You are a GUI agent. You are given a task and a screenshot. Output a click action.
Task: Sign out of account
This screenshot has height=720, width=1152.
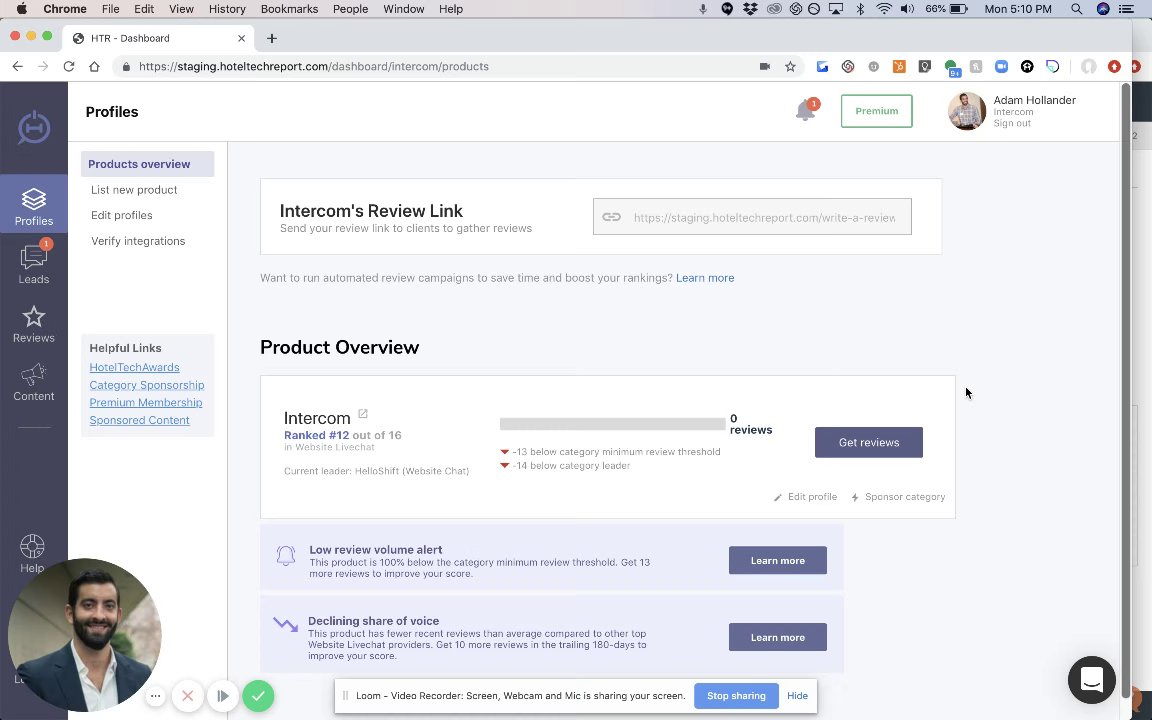click(1012, 123)
